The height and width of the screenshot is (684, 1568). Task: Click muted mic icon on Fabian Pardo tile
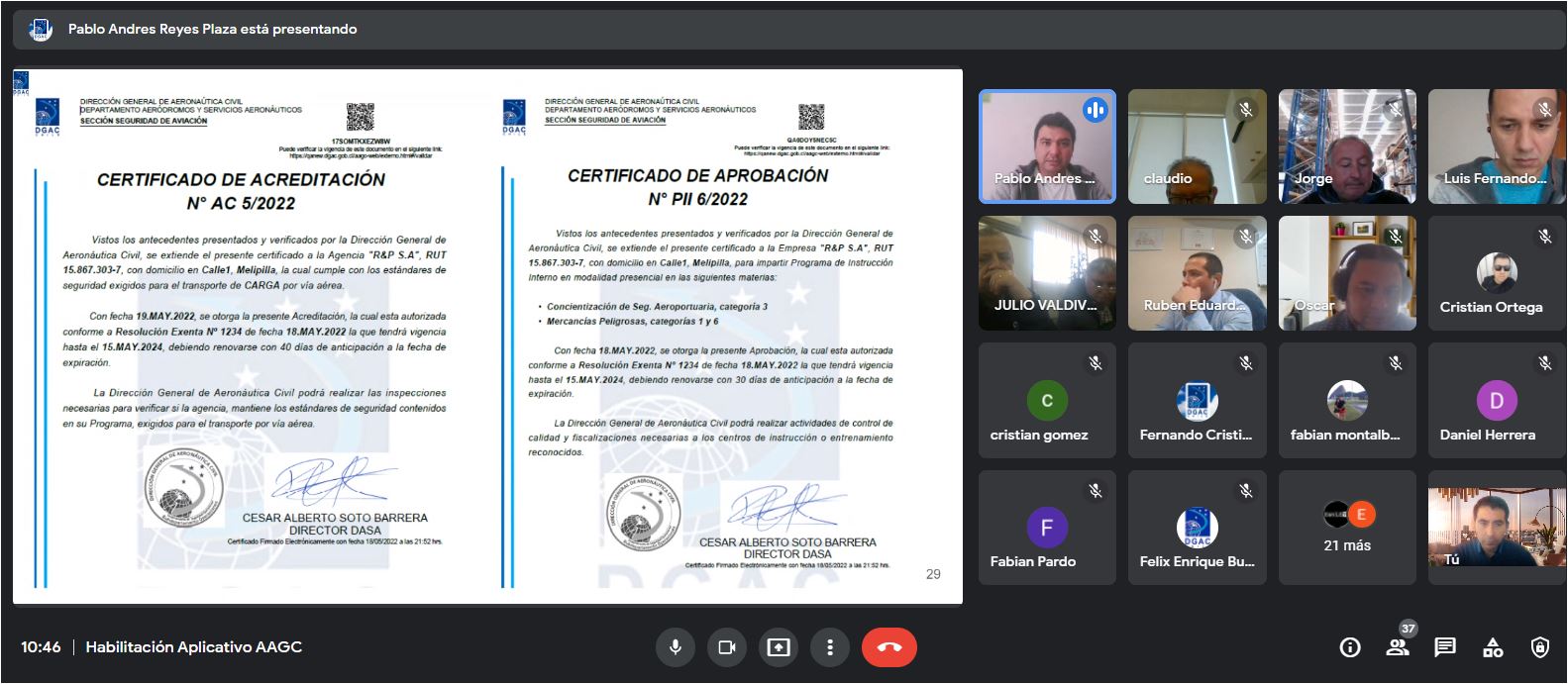coord(1096,490)
